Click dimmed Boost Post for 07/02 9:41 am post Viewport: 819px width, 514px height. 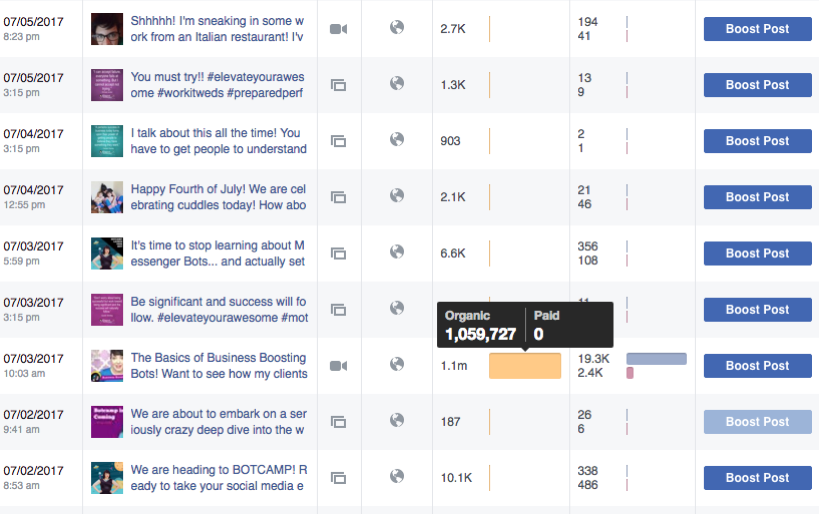click(757, 422)
